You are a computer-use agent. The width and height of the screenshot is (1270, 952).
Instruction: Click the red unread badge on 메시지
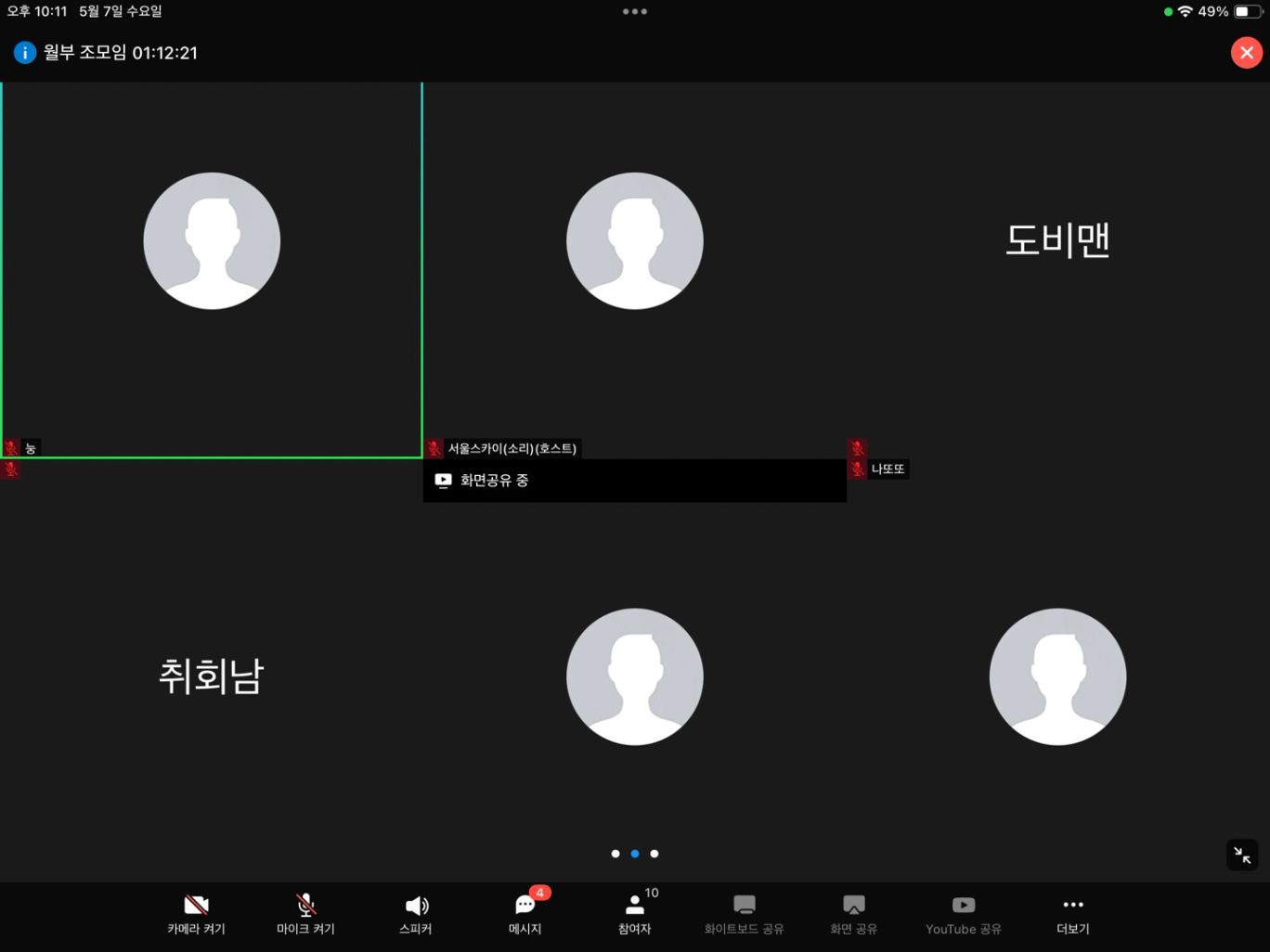(540, 893)
